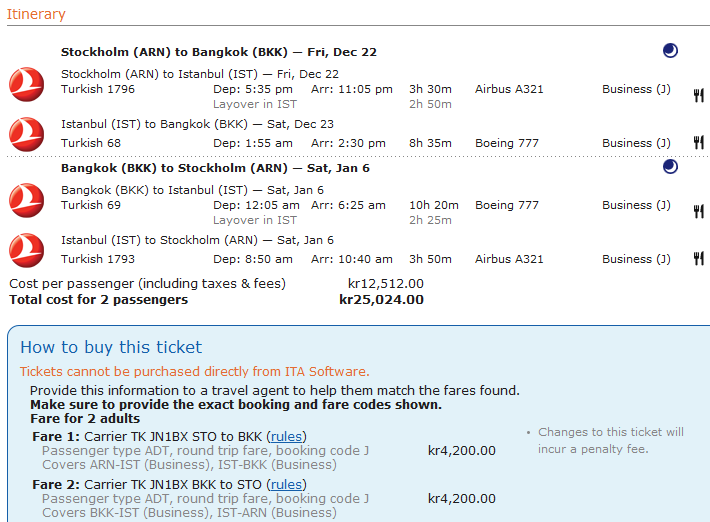This screenshot has width=710, height=522.
Task: Click the Itinerary section heading
Action: point(36,14)
